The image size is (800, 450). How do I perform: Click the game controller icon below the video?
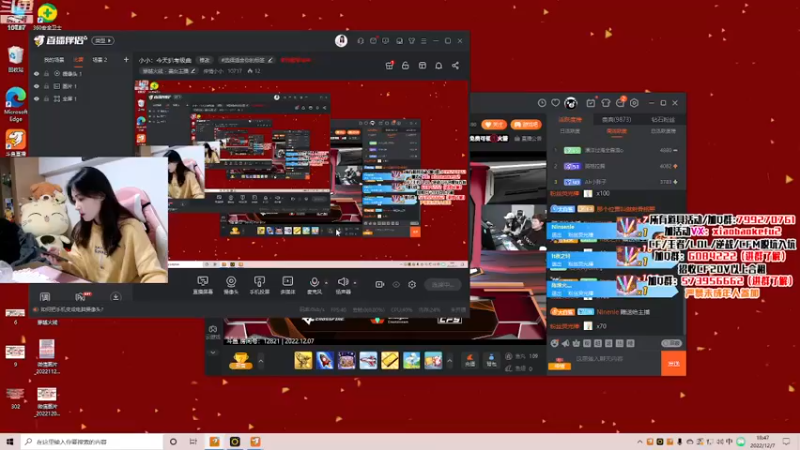tap(213, 329)
